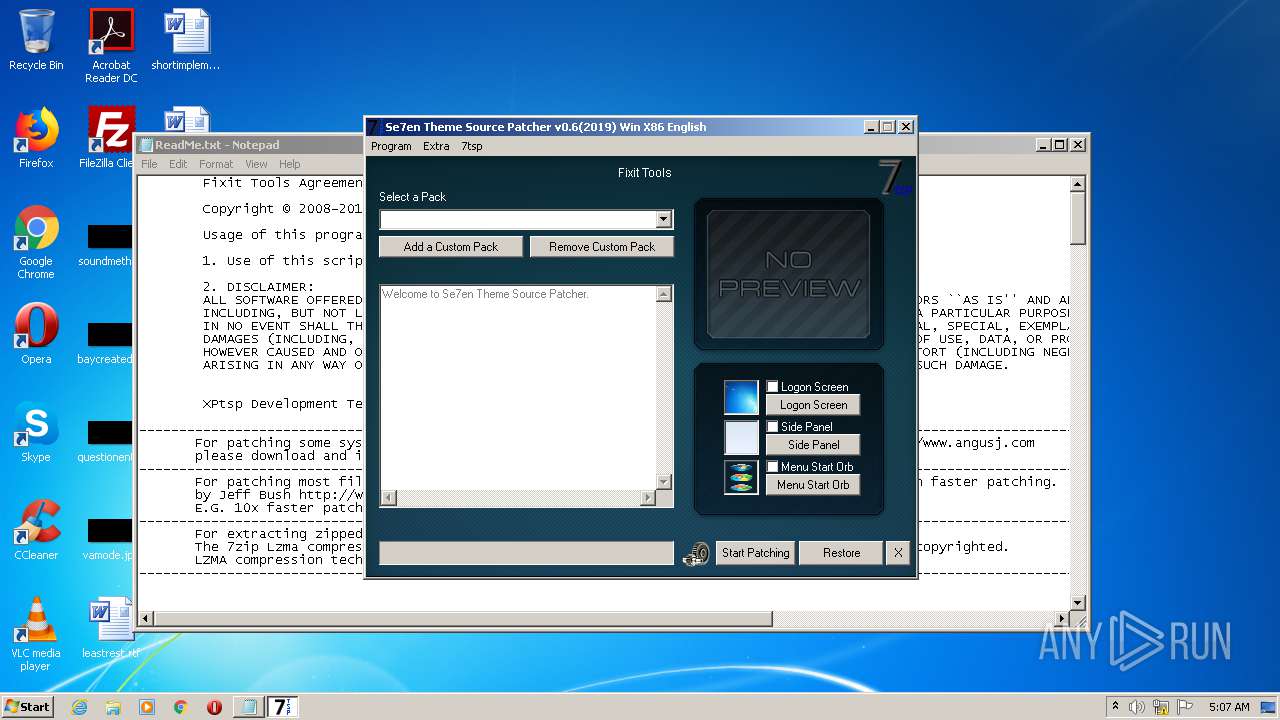Click the small X button beside Restore

coord(898,553)
